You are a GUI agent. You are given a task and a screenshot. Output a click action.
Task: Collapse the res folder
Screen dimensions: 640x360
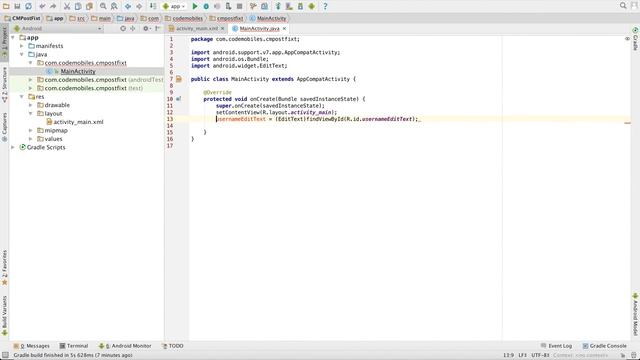22,97
